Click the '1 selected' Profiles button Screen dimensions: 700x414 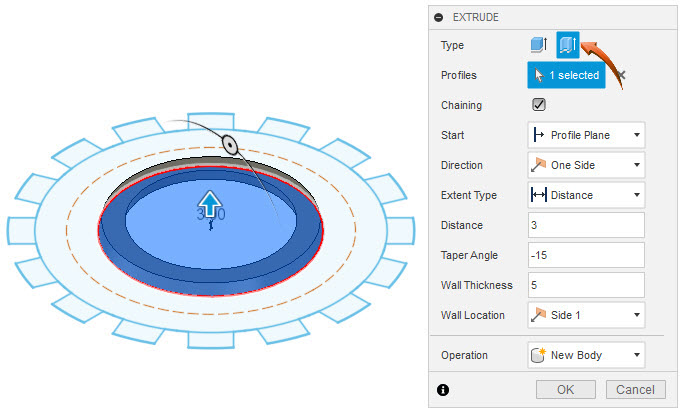(x=566, y=75)
